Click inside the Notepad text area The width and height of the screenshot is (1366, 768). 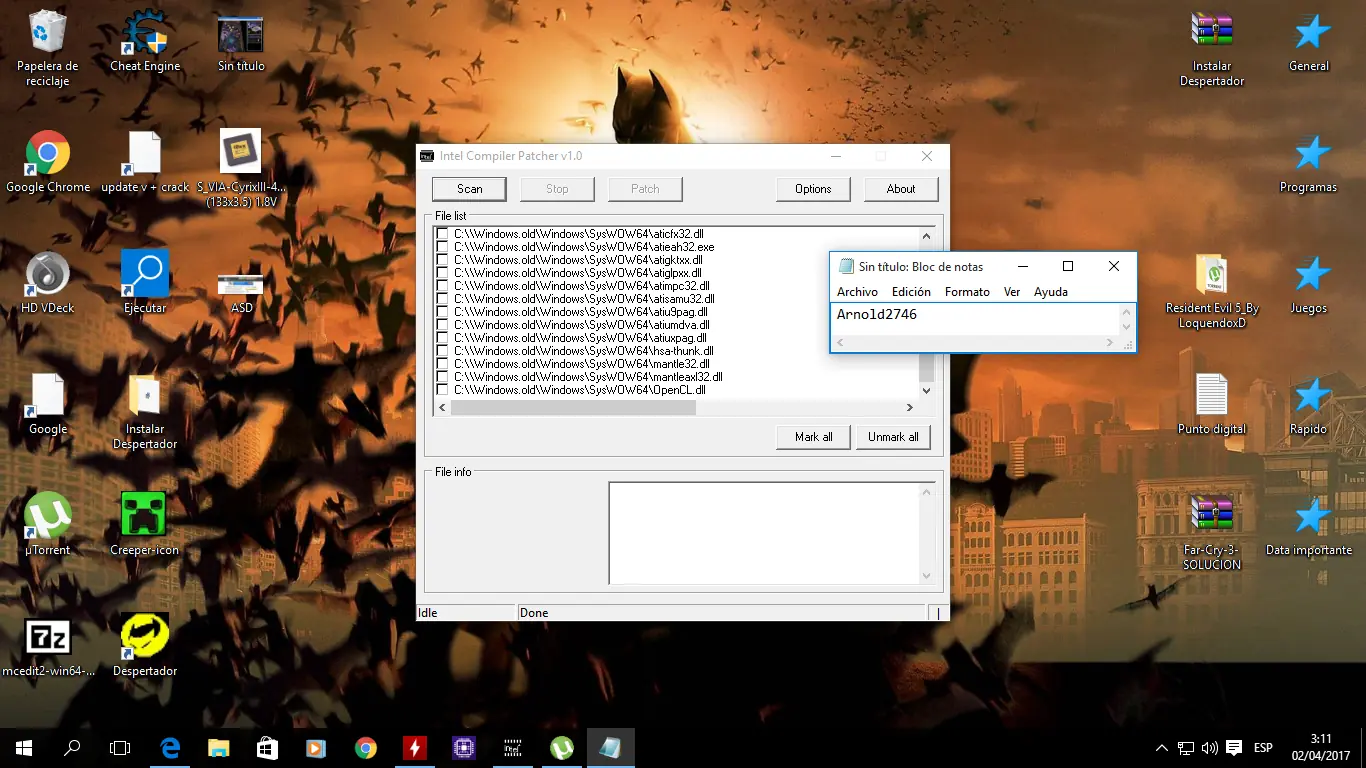point(975,318)
